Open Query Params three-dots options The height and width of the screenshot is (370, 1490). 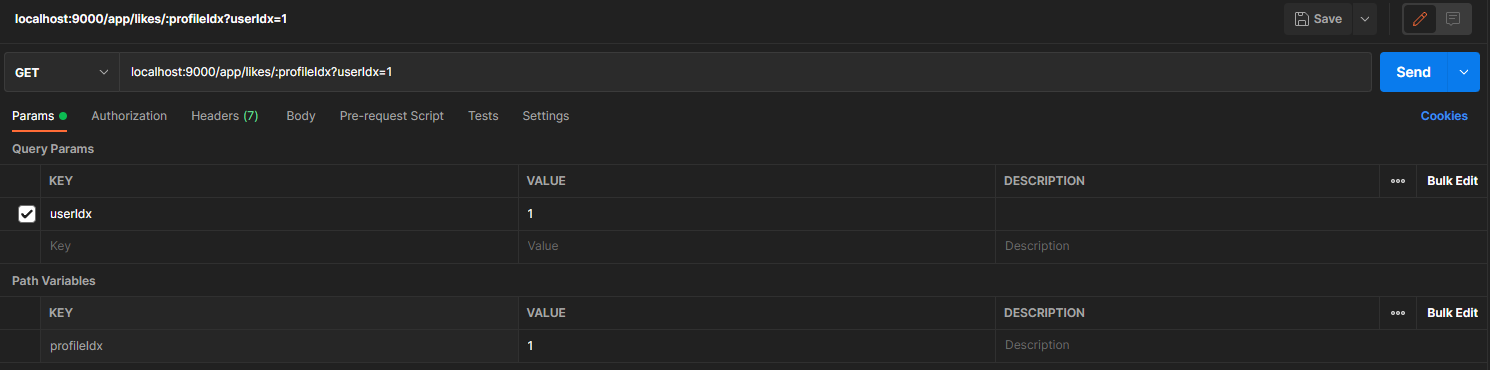tap(1398, 181)
